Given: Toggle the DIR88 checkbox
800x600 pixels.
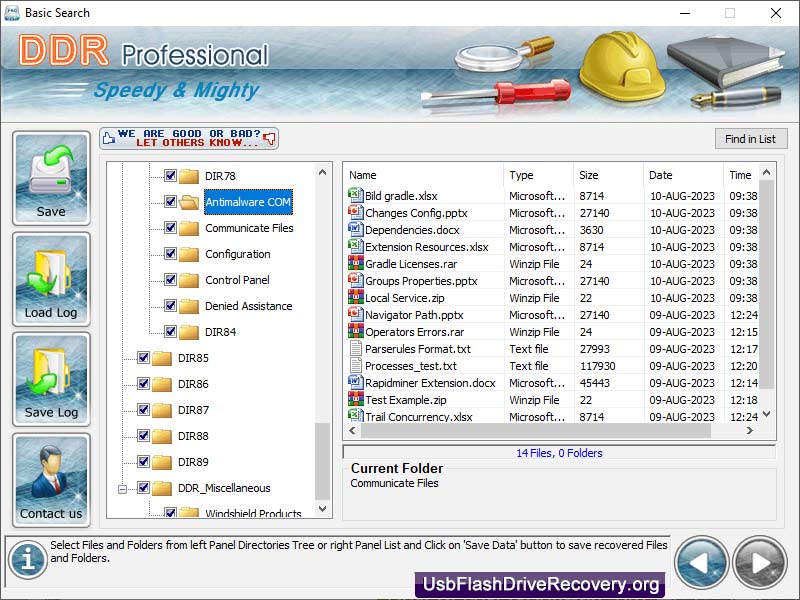Looking at the screenshot, I should click(x=143, y=436).
